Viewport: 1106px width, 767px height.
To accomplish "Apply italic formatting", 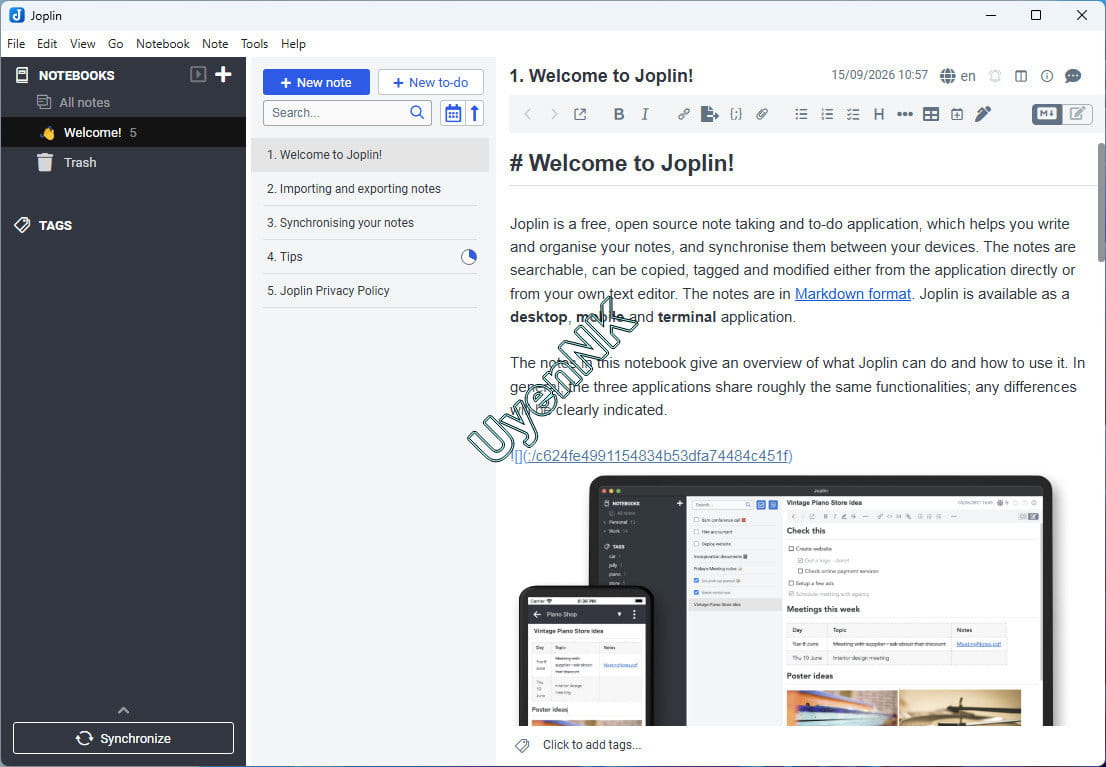I will [645, 114].
